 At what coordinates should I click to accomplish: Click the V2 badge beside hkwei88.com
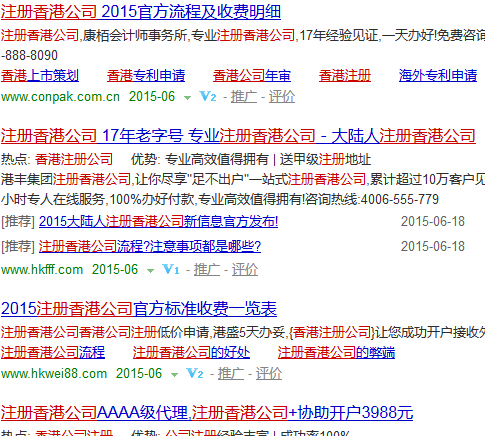[x=195, y=373]
